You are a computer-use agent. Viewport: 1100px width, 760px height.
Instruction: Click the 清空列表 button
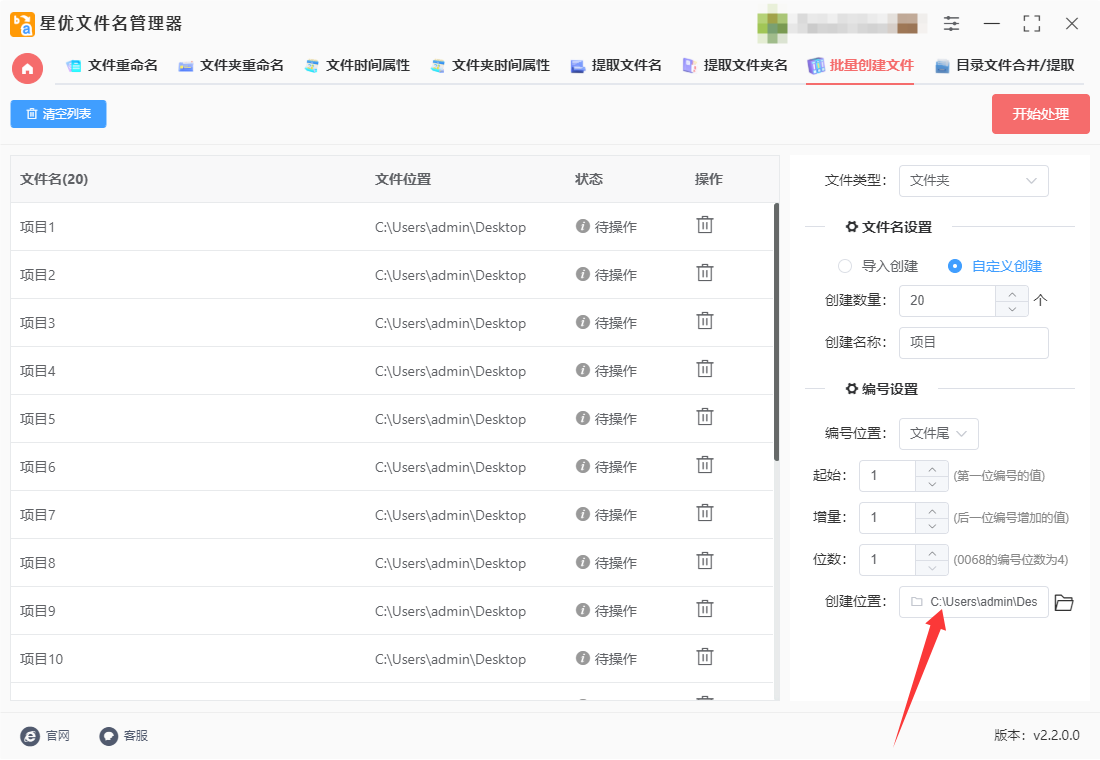pyautogui.click(x=58, y=114)
